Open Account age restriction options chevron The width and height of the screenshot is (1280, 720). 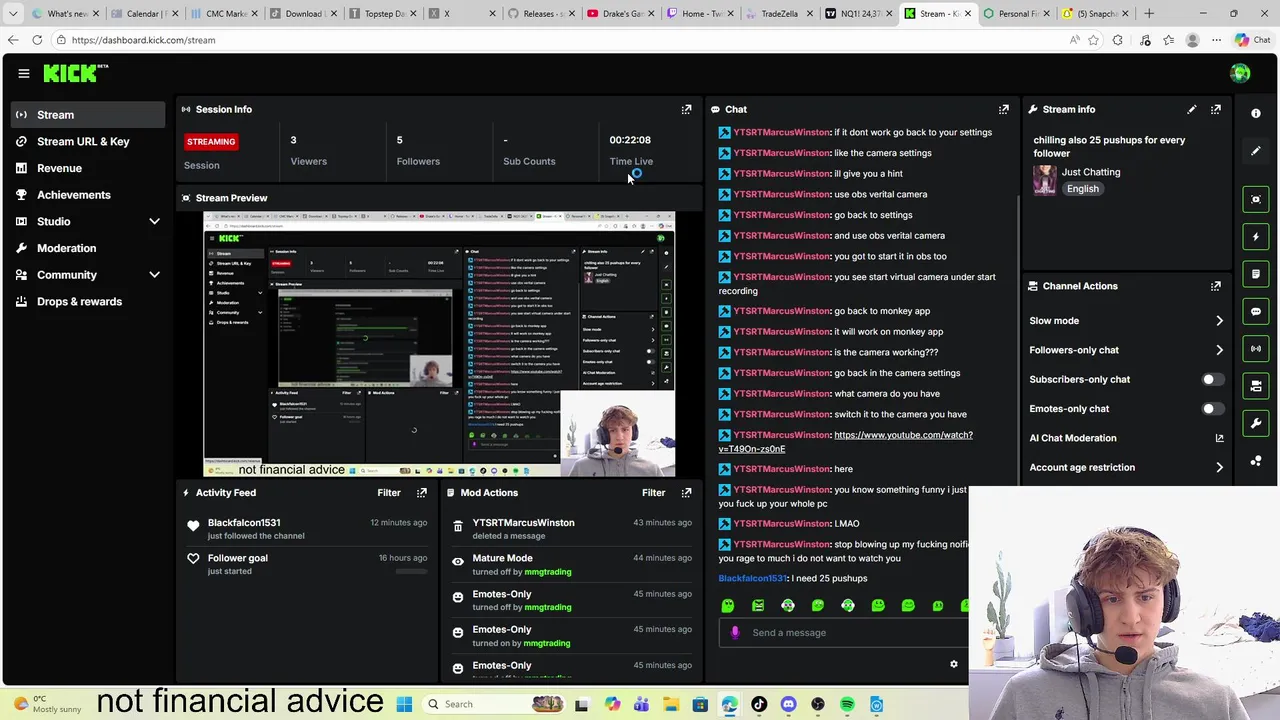tap(1219, 467)
